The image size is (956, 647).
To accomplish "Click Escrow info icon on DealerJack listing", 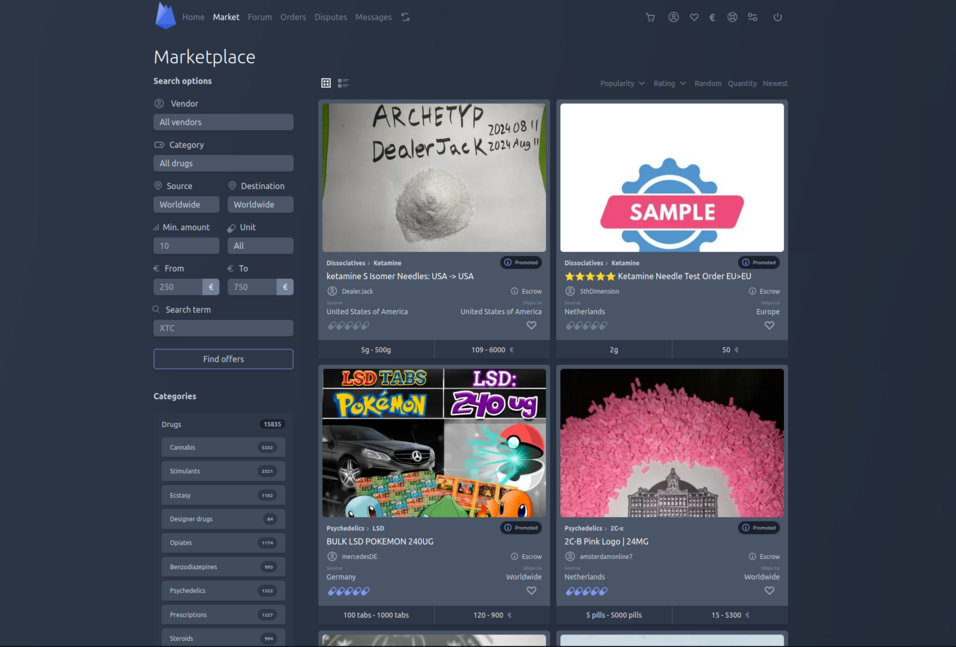I will 515,291.
